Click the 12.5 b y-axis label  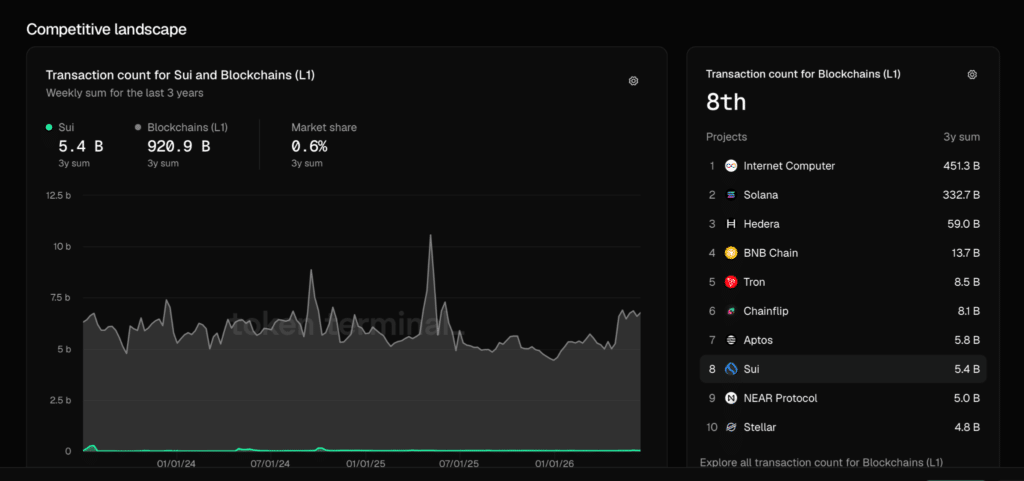point(59,195)
